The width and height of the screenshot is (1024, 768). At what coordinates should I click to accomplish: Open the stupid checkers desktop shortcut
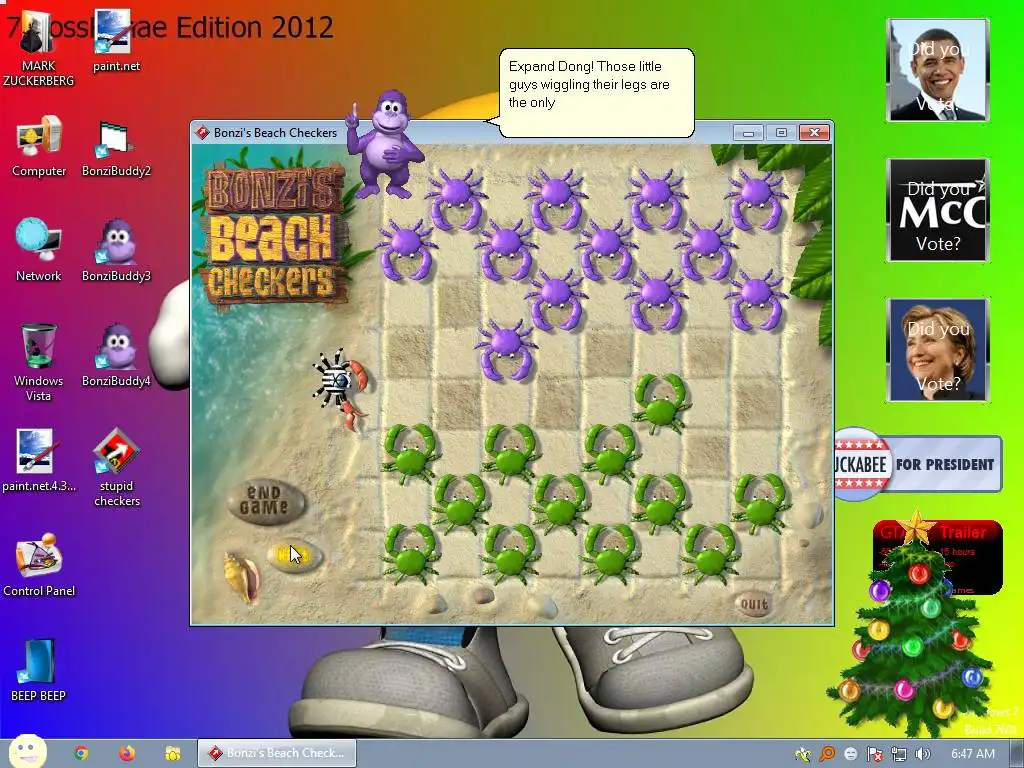tap(116, 467)
